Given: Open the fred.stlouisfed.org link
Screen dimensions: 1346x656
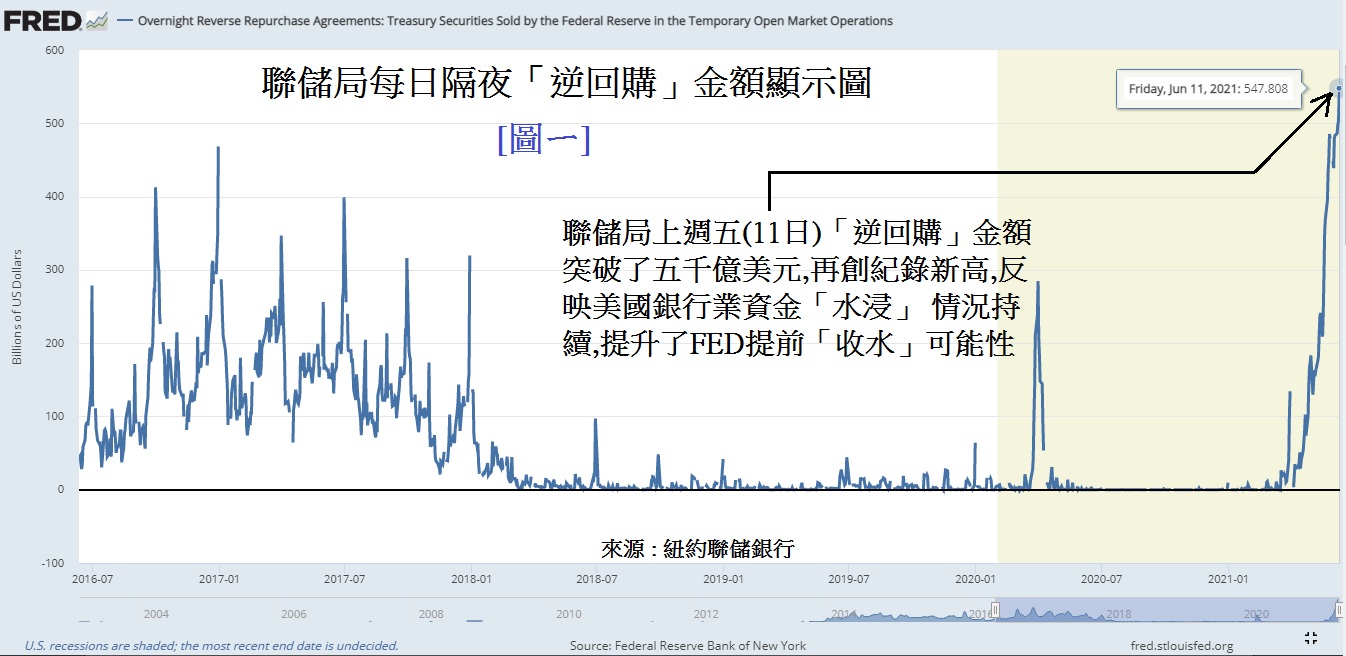Looking at the screenshot, I should [1180, 646].
